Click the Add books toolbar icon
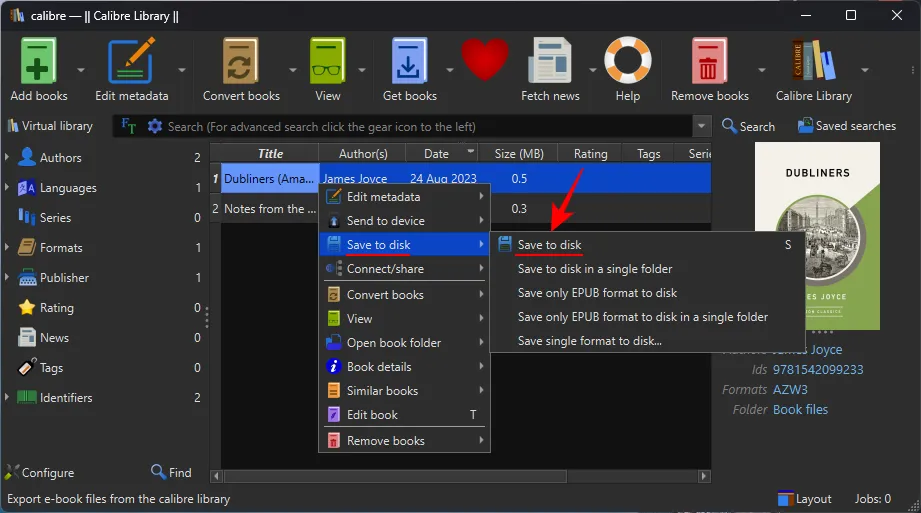Image resolution: width=921 pixels, height=513 pixels. click(x=39, y=62)
